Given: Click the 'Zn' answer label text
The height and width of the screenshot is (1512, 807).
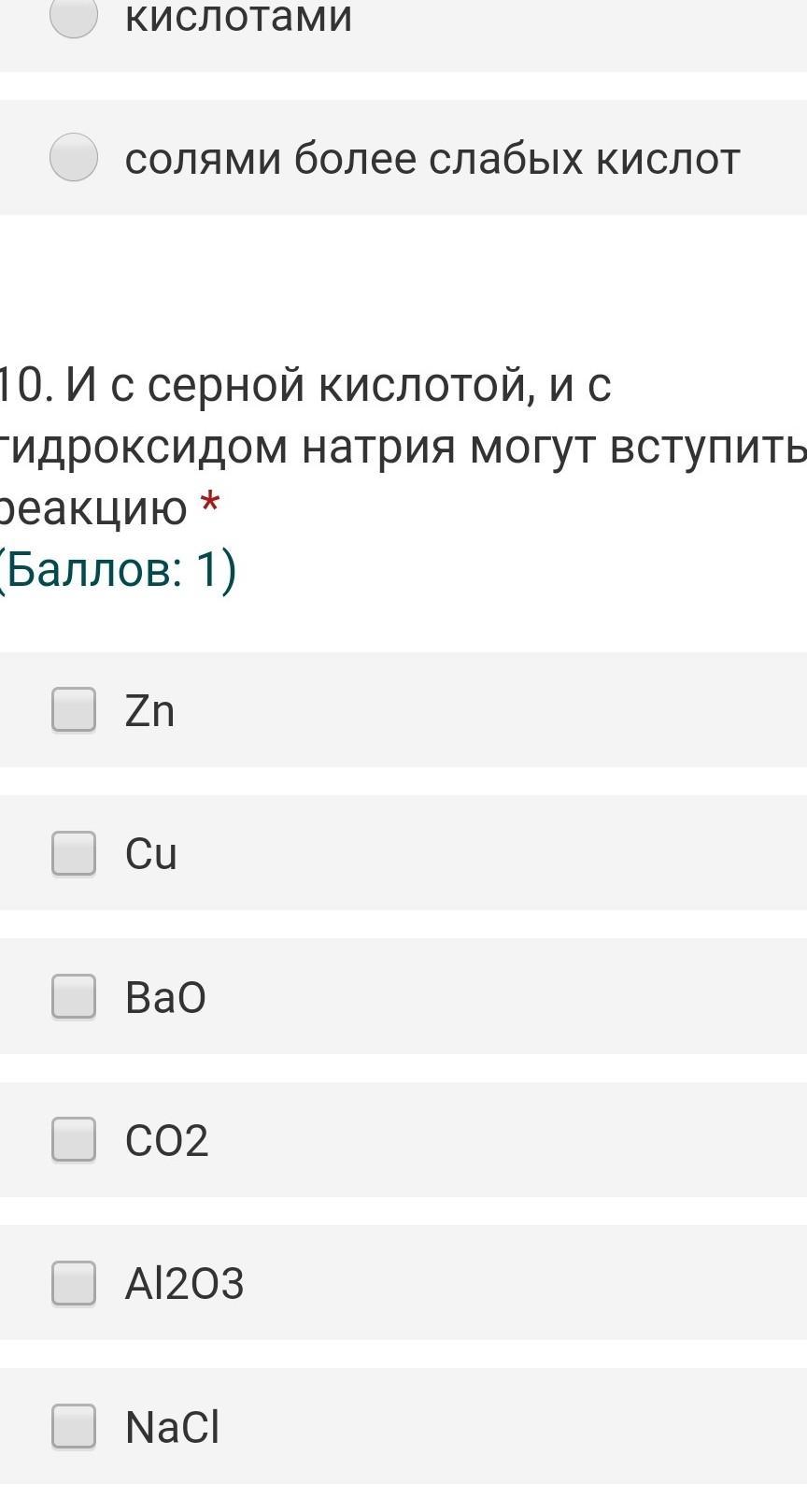Looking at the screenshot, I should tap(149, 711).
